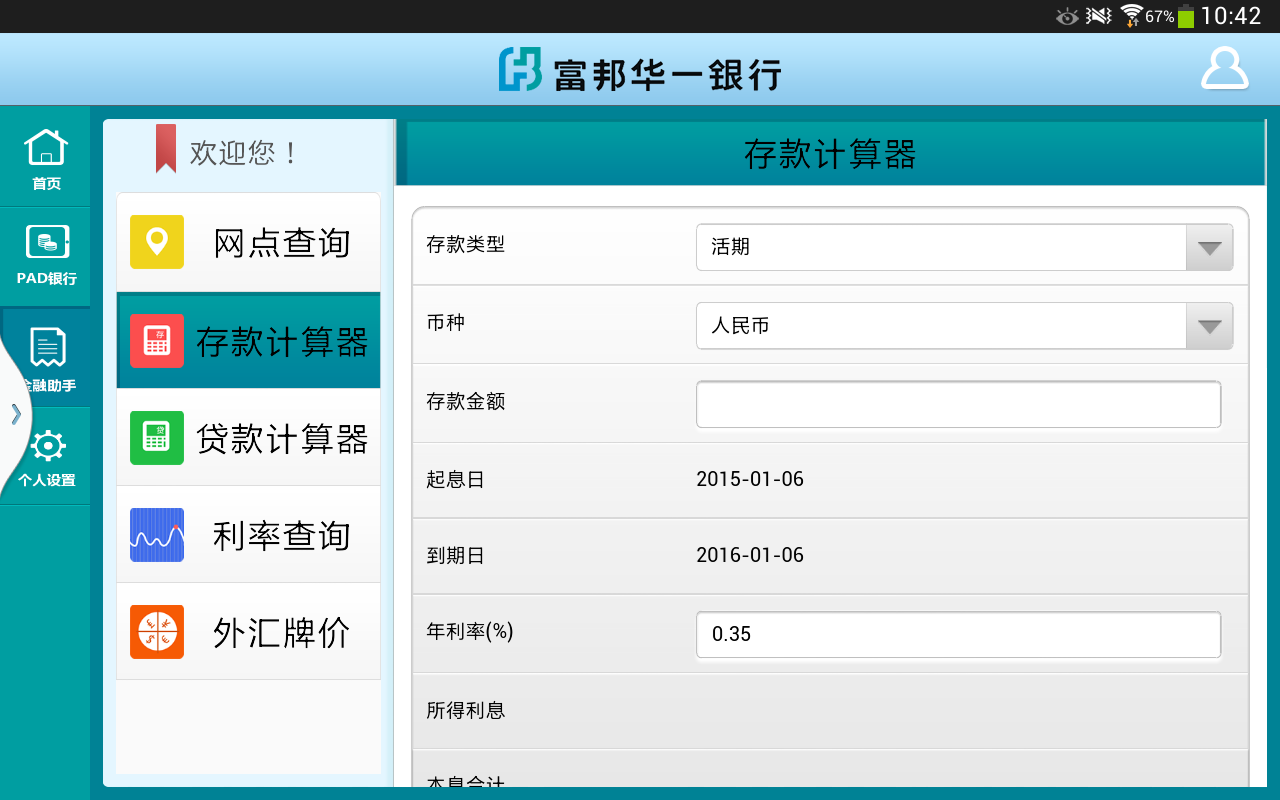The image size is (1280, 800).
Task: Open the user profile icon
Action: 1224,69
